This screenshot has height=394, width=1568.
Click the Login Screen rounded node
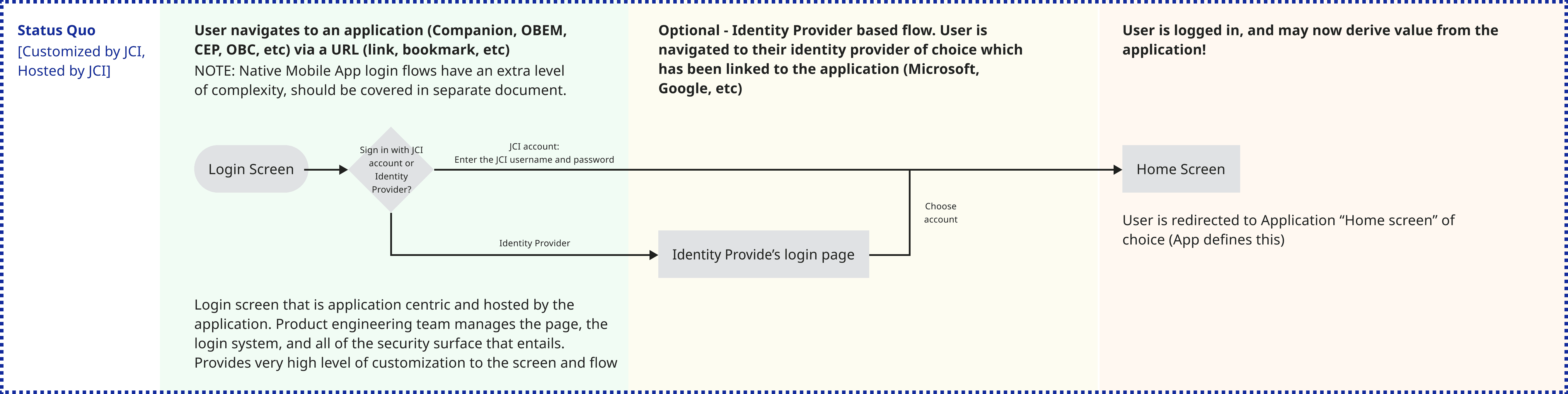click(251, 169)
